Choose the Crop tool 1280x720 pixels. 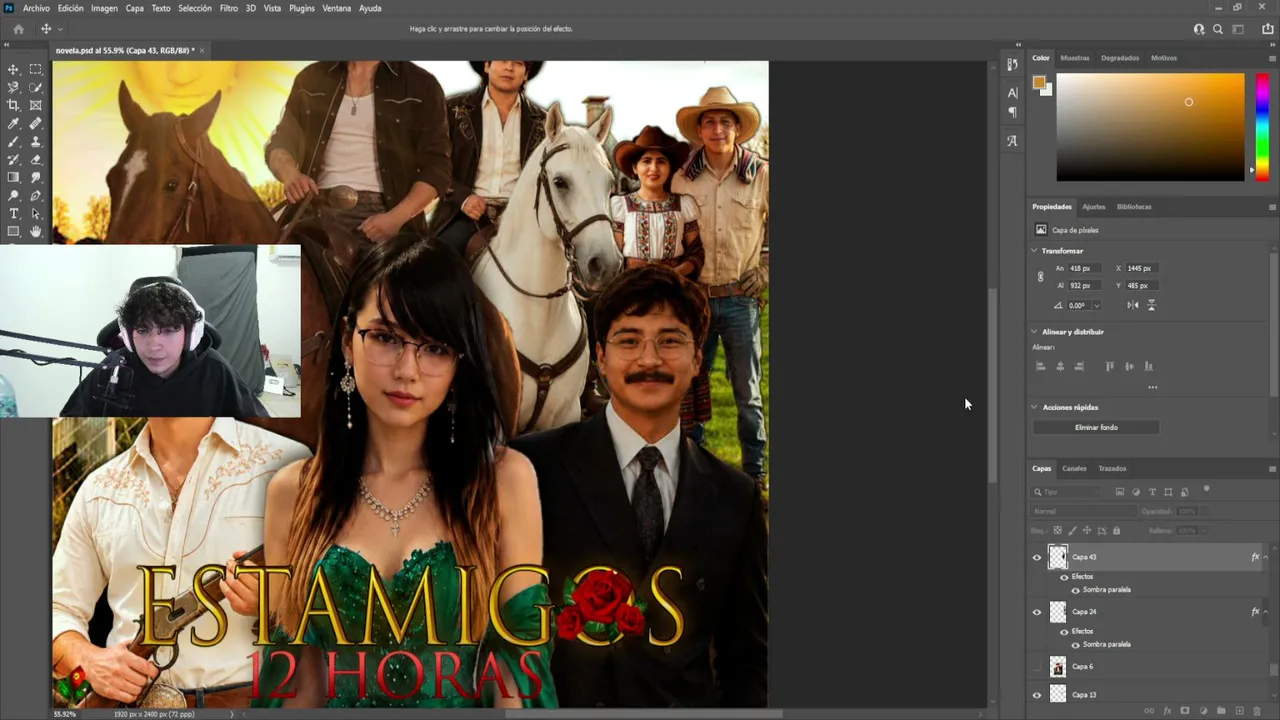(14, 105)
